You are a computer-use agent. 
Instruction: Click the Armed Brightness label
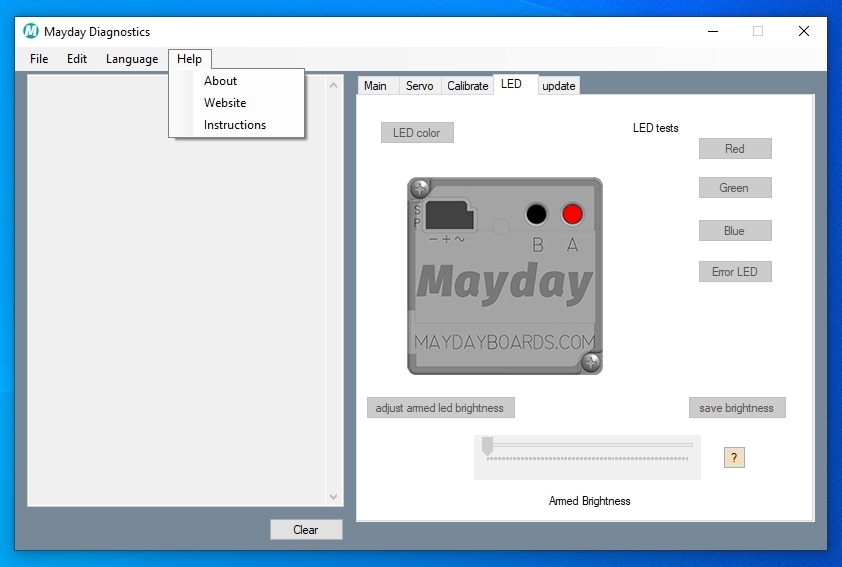589,501
